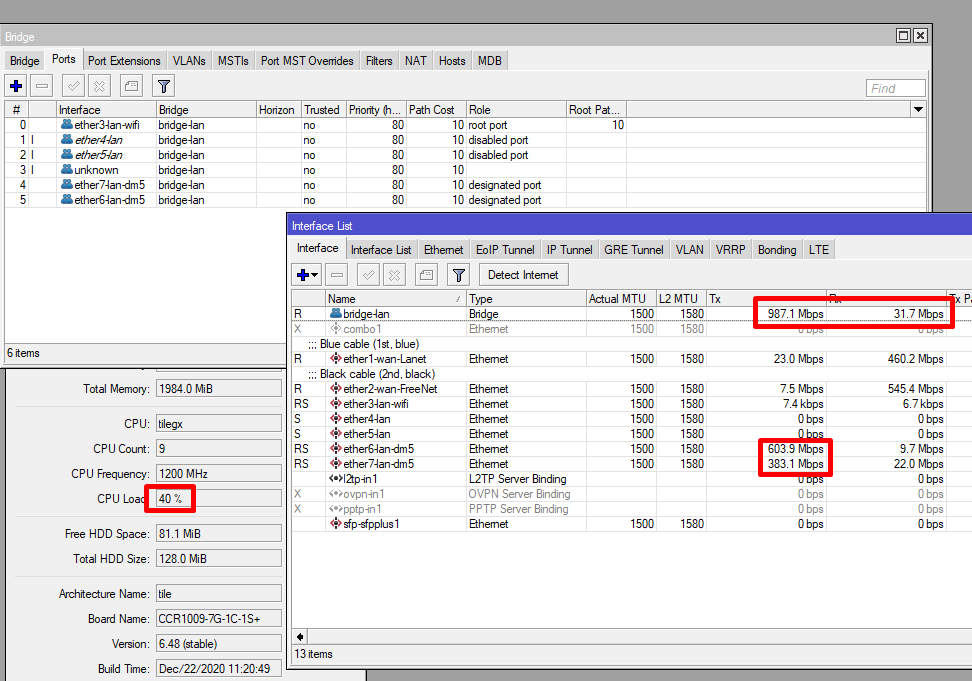
Task: Click the Remove (minus) icon in Bridge toolbar
Action: 41,86
